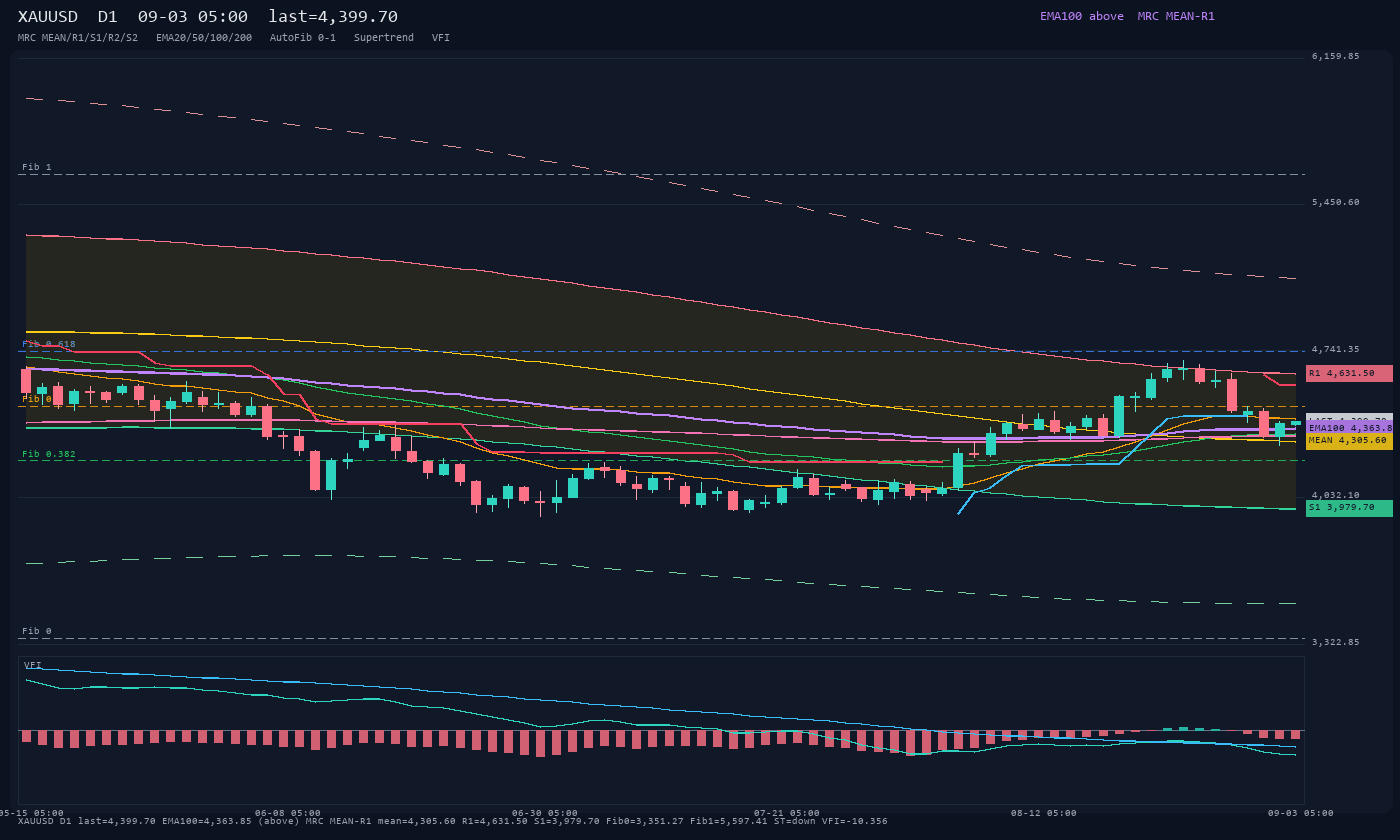Click the 3,322.85 price axis label
Screen dimensions: 1400x840
1336,642
